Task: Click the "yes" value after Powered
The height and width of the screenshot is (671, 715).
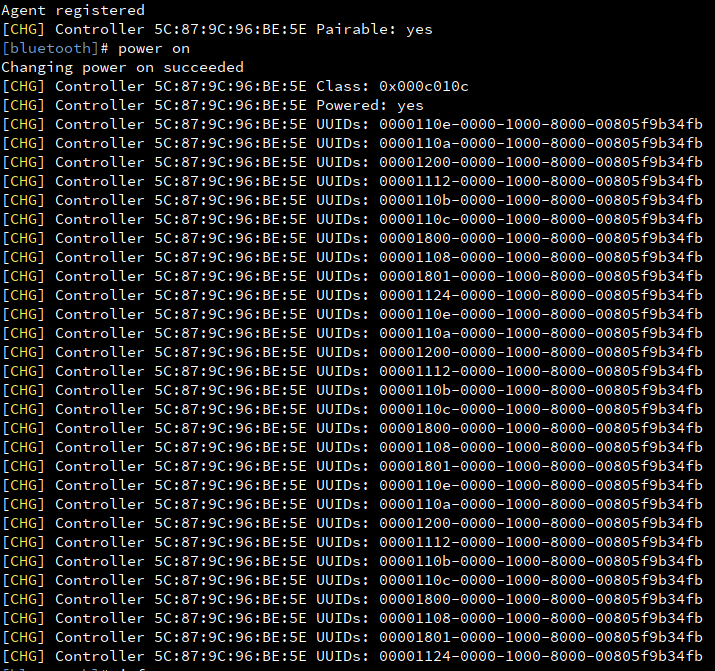Action: tap(410, 106)
